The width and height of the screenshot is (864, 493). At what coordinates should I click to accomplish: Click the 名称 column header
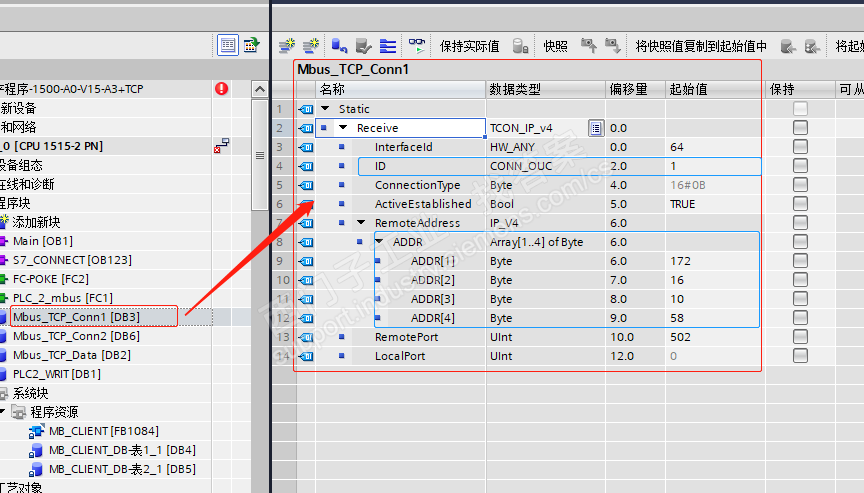pos(401,89)
